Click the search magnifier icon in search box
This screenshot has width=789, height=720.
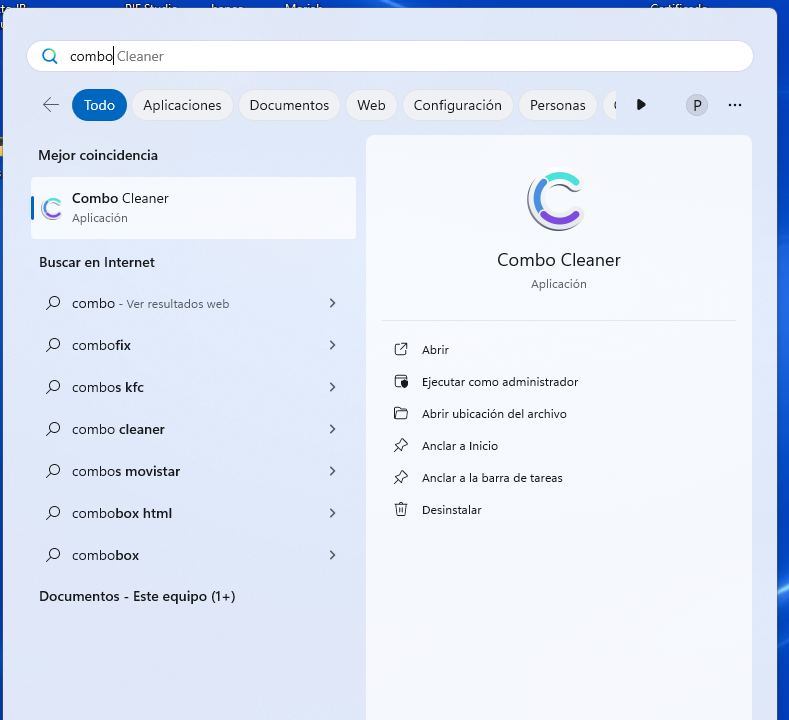click(49, 56)
